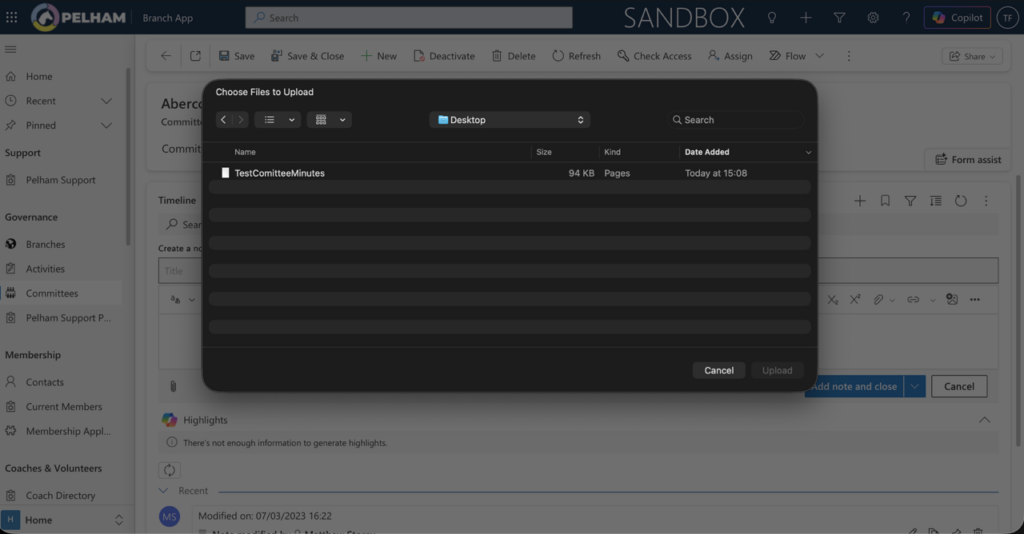The image size is (1024, 534).
Task: Click the lightbulb assistant icon
Action: point(772,17)
